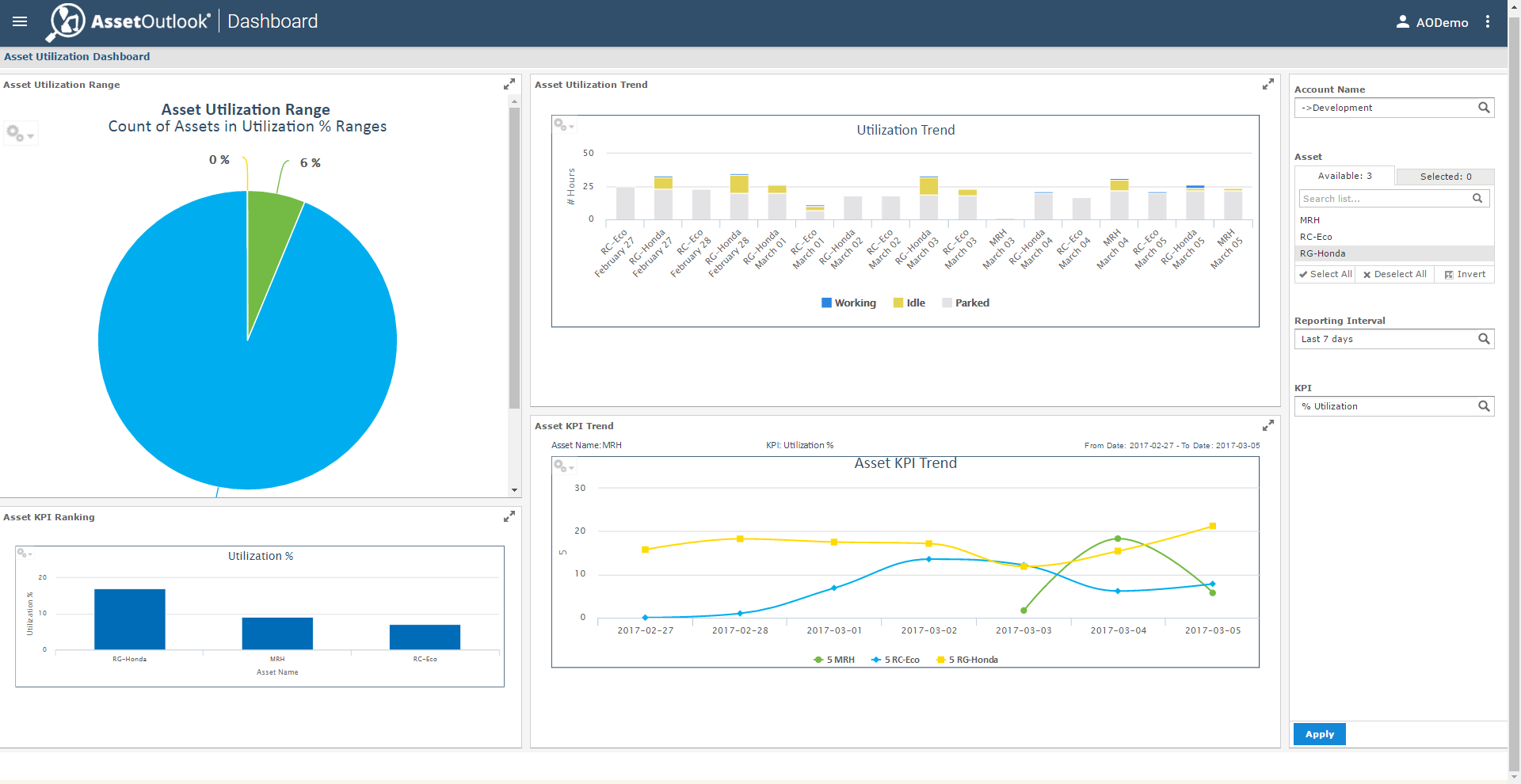Viewport: 1521px width, 784px height.
Task: Open the KPI % Utilization selector
Action: [1394, 406]
